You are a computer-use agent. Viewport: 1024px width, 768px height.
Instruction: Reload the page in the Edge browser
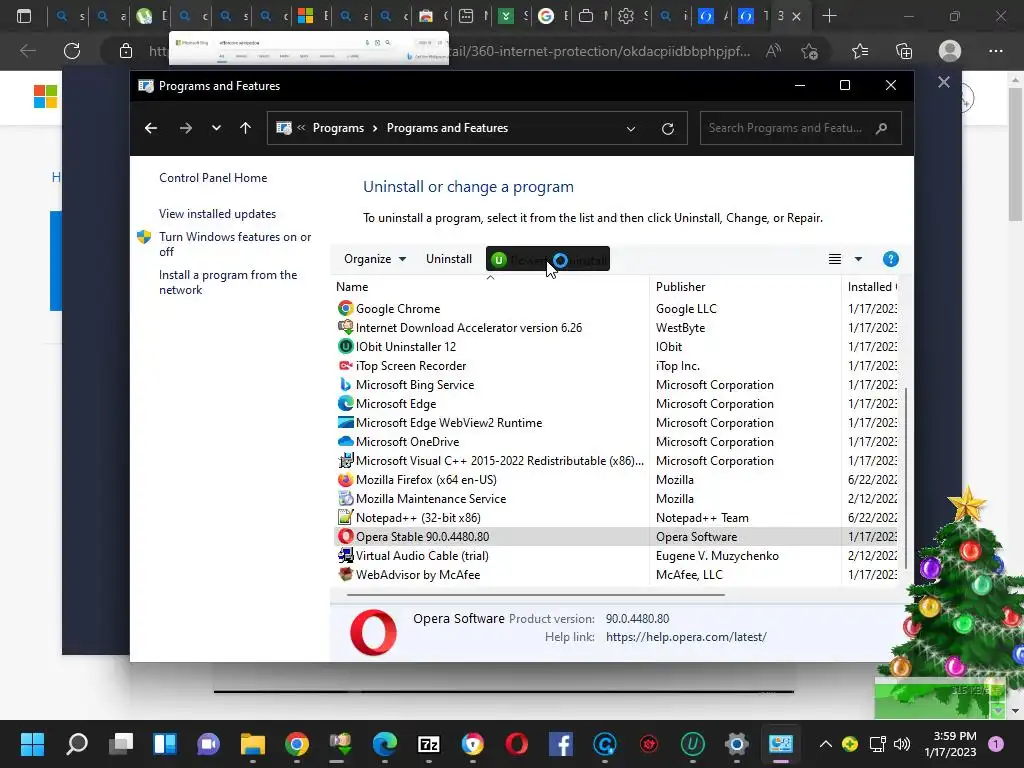tap(72, 51)
